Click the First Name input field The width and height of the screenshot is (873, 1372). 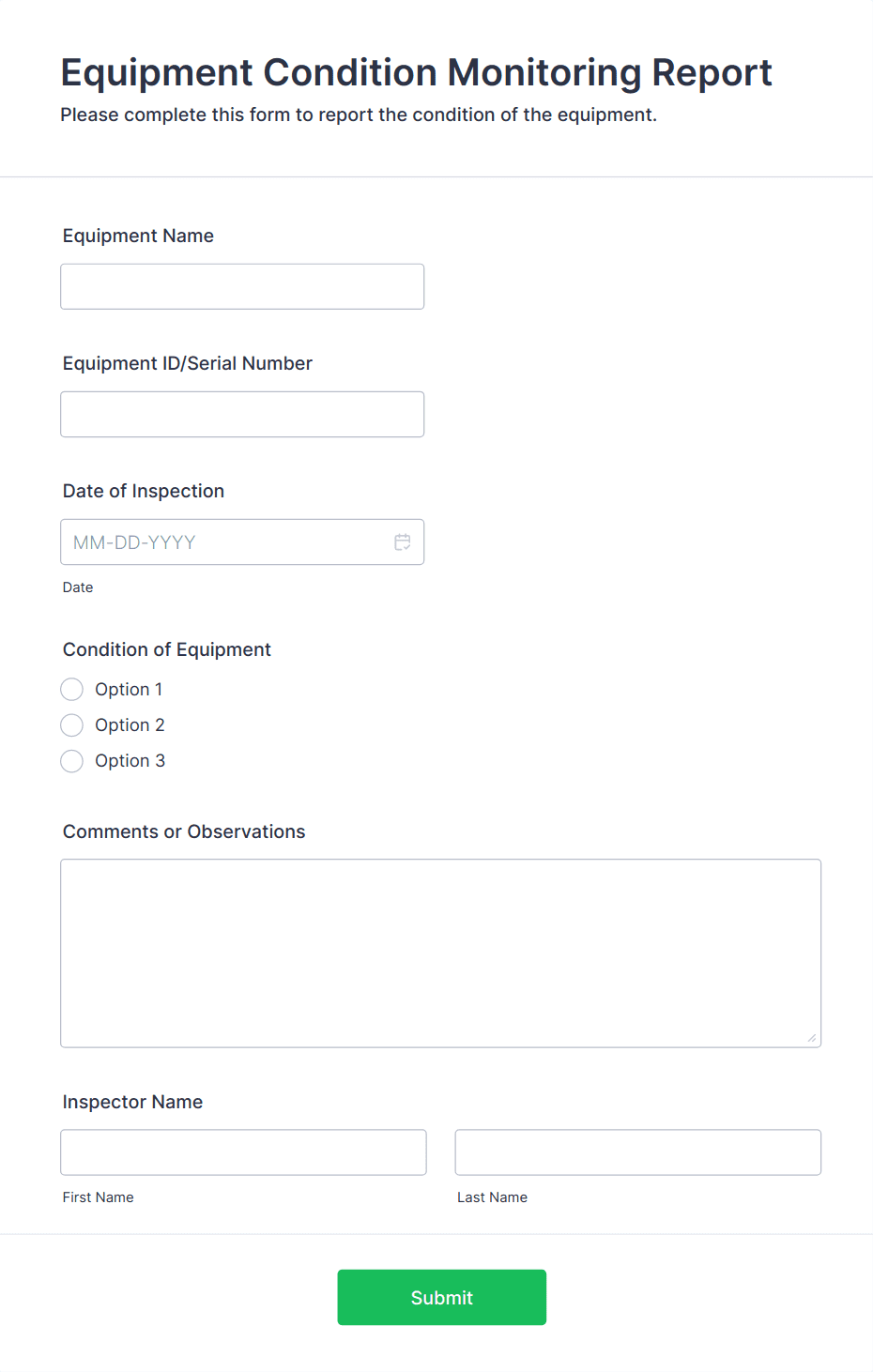coord(243,1151)
